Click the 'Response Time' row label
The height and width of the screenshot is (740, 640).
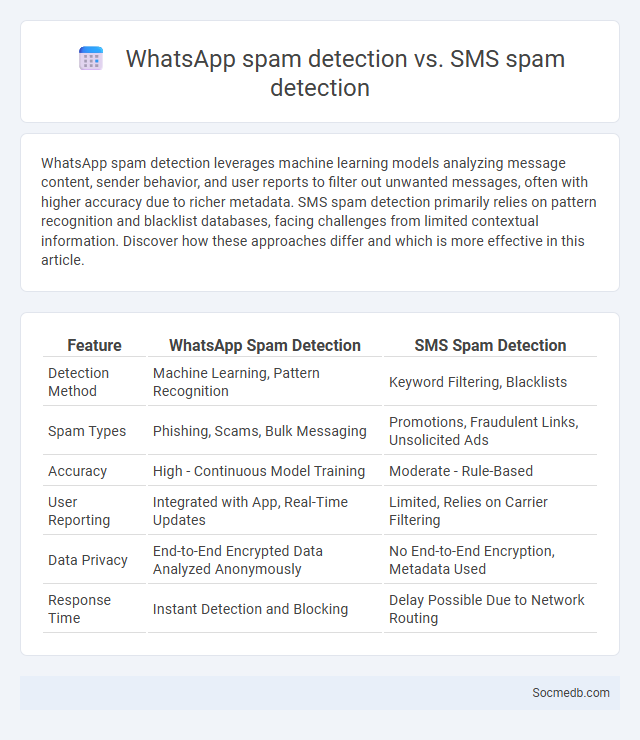(94, 609)
